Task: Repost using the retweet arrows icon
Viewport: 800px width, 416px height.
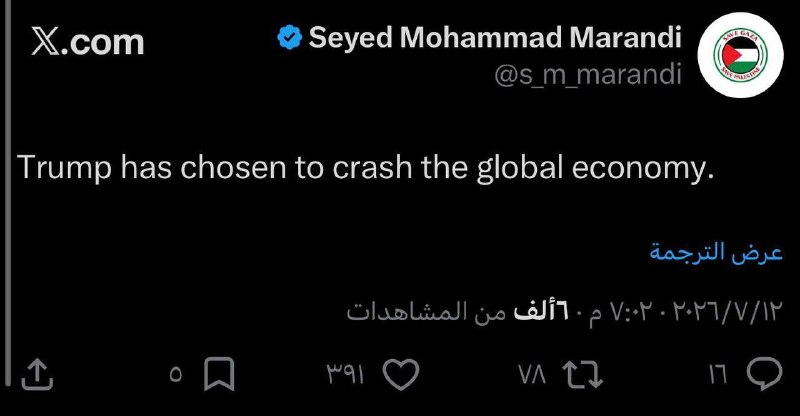Action: [x=582, y=375]
